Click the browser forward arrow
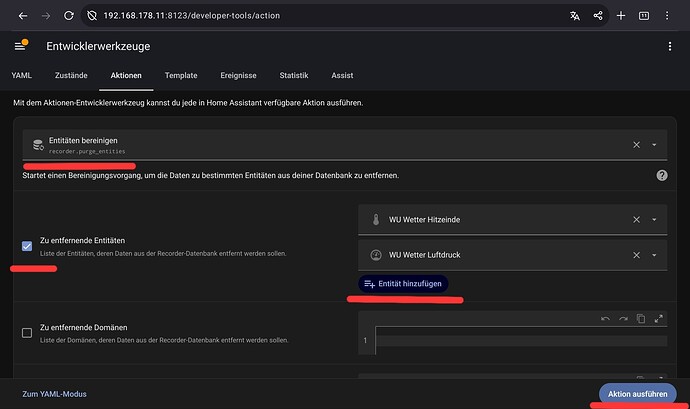Viewport: 690px width, 409px height. 46,16
